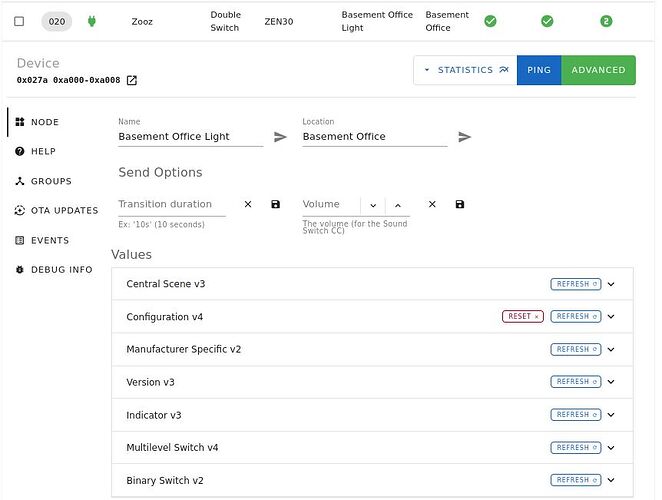This screenshot has height=500, width=662.
Task: Click send icon next to Location field
Action: point(464,137)
